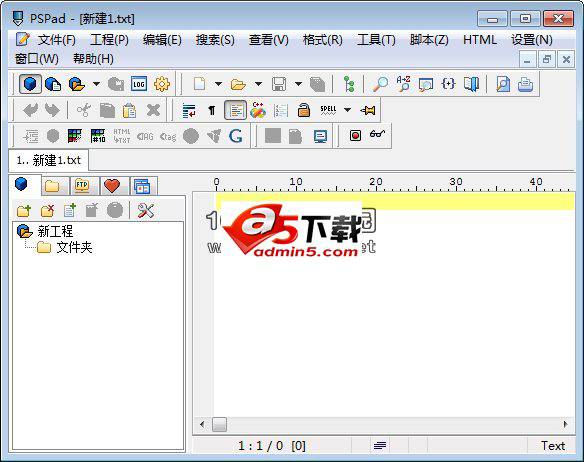584x462 pixels.
Task: Click the horizontal scrollbar thumb in editor
Action: [219, 424]
